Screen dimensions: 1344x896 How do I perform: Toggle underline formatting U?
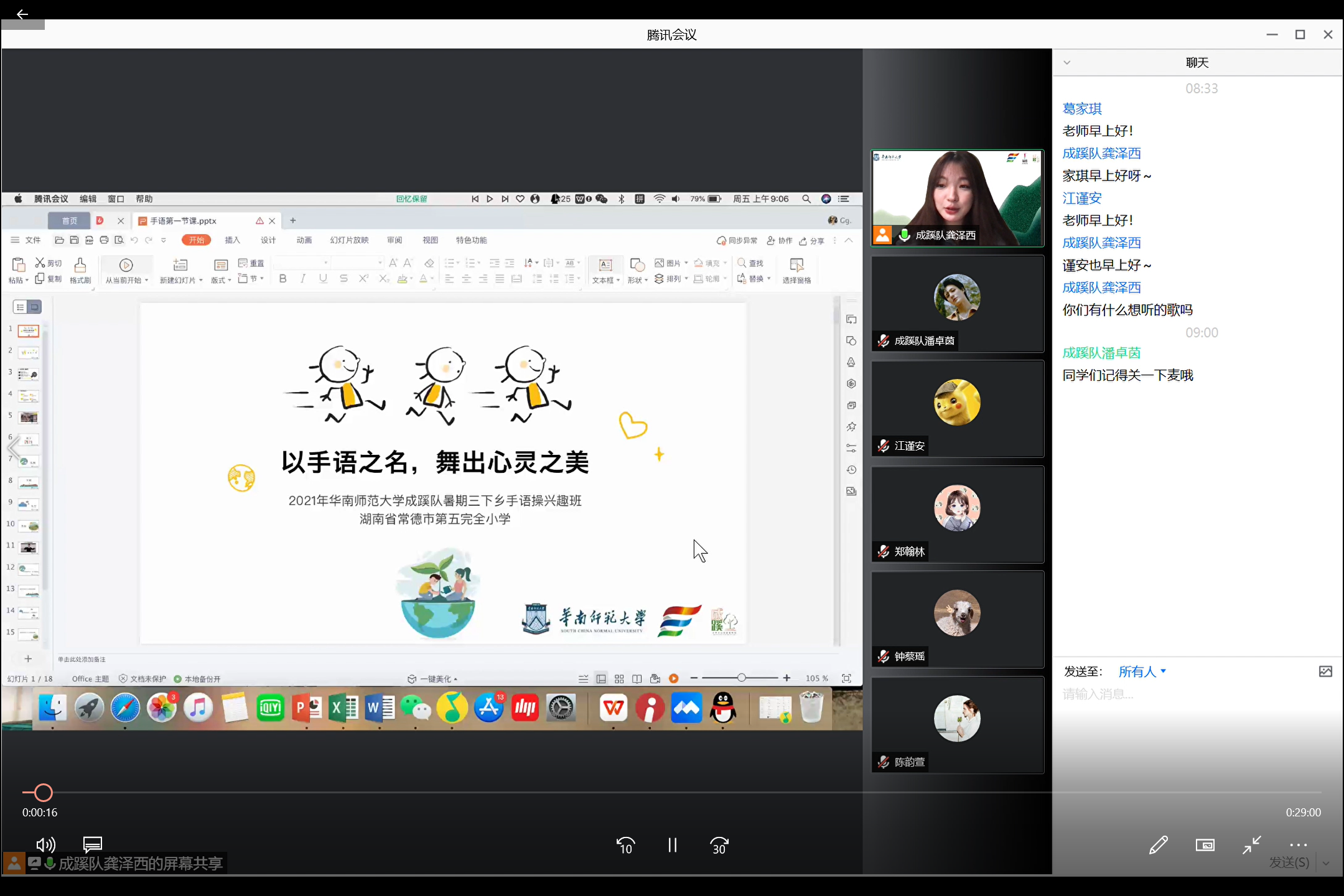tap(323, 279)
